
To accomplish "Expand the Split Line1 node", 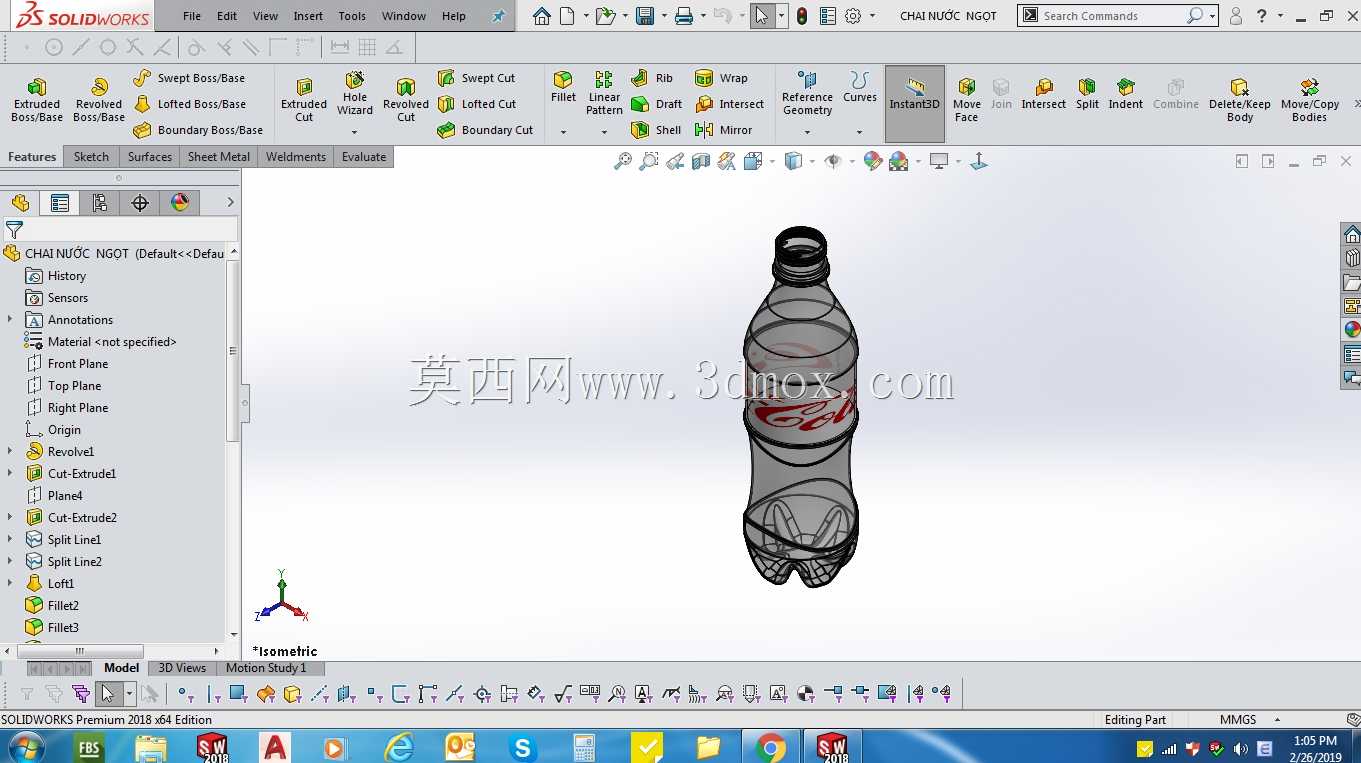I will click(10, 540).
